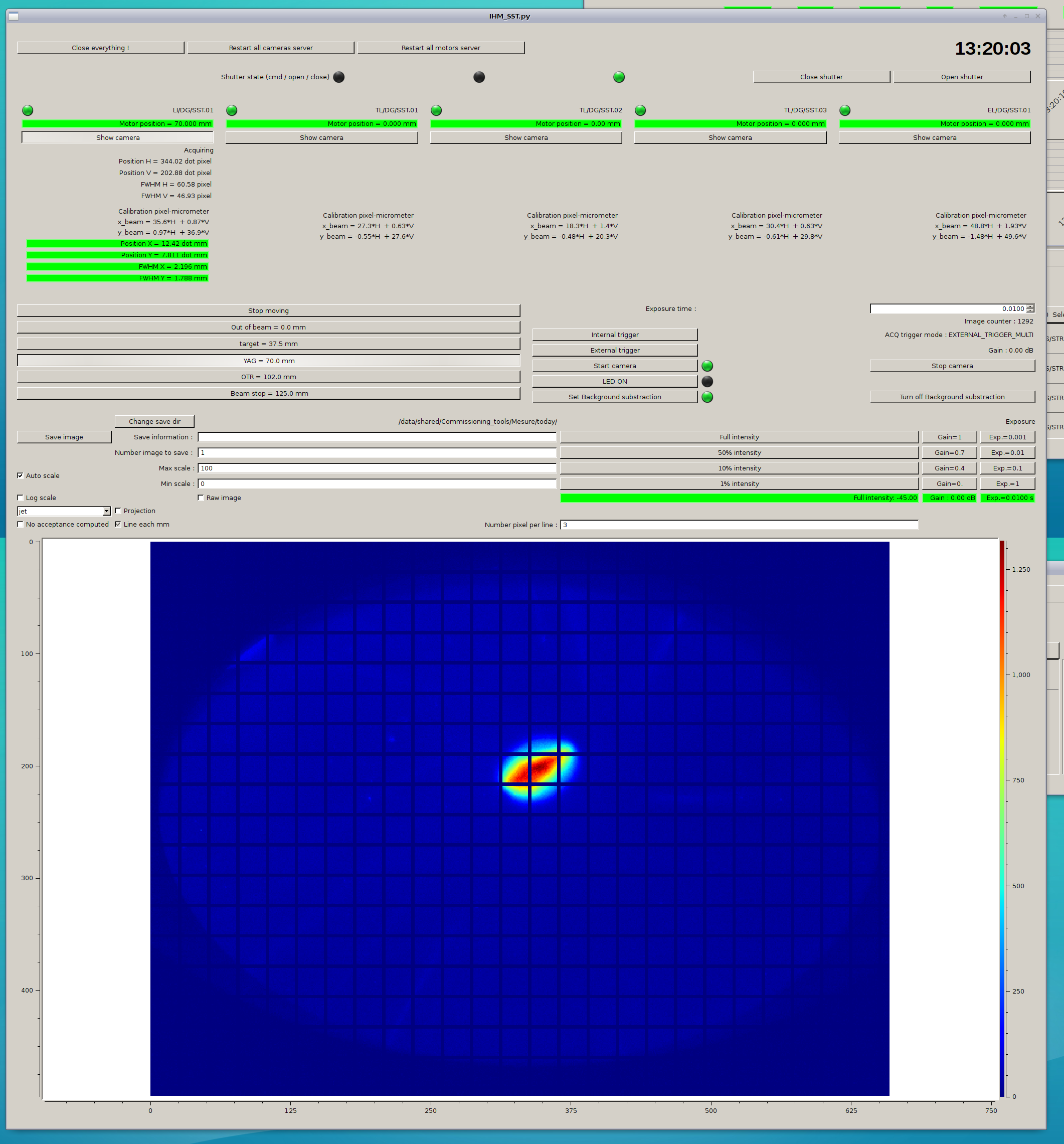The image size is (1064, 1144).
Task: Click the Save information text field
Action: point(377,437)
